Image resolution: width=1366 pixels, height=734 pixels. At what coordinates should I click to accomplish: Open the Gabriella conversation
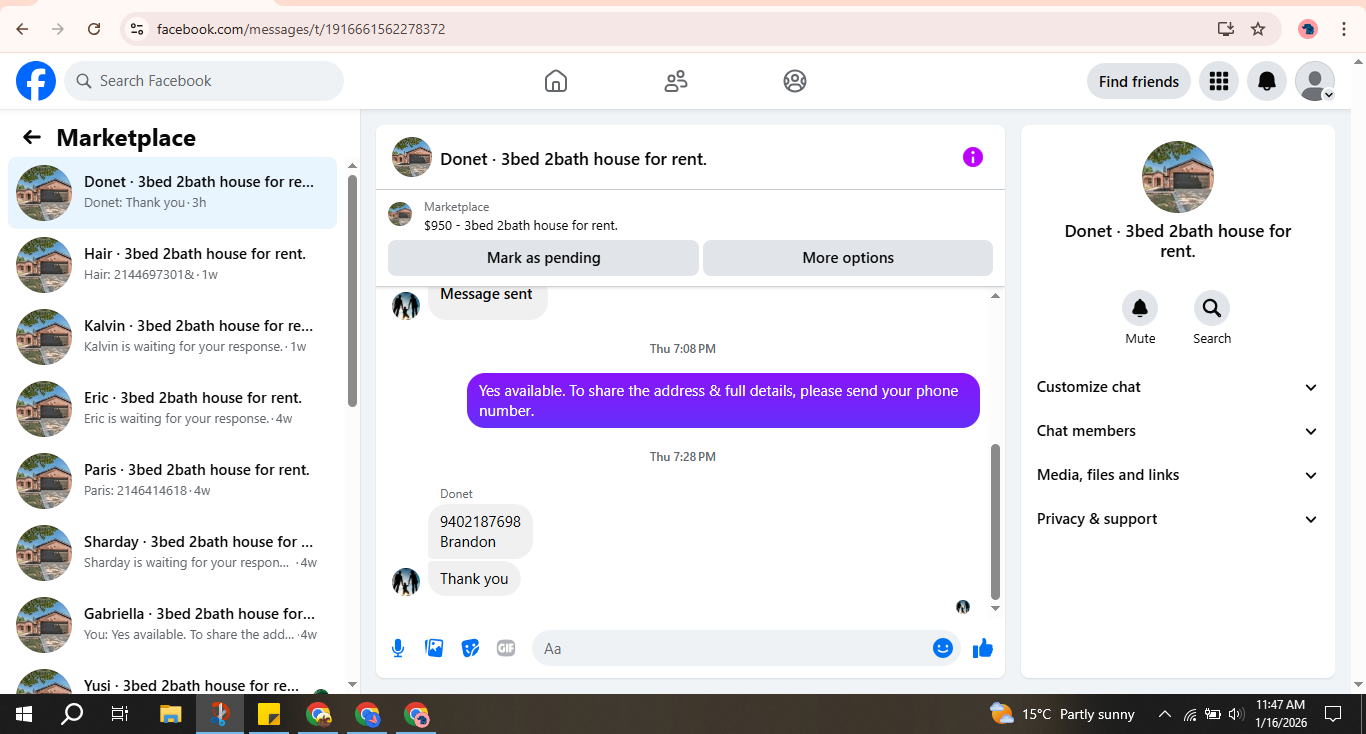click(172, 625)
